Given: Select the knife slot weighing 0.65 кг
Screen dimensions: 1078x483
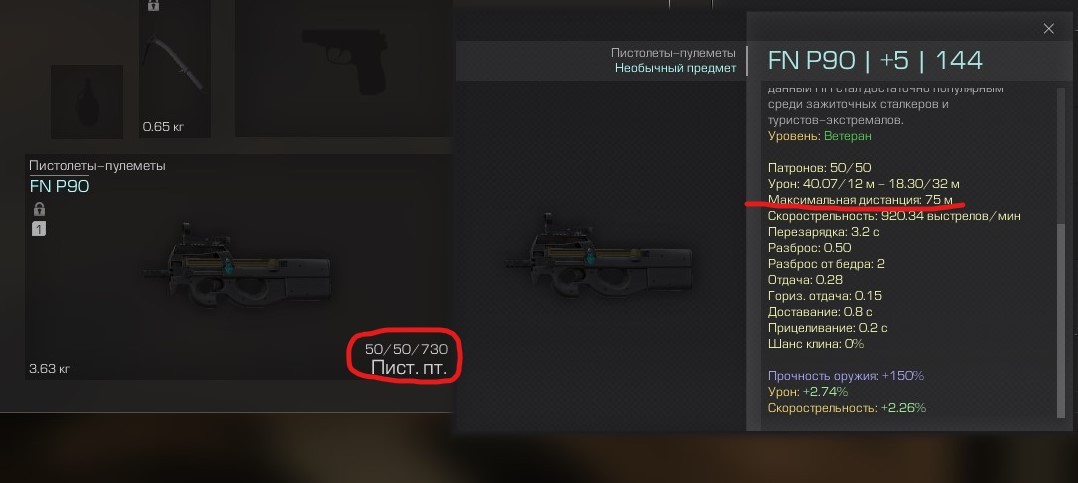Looking at the screenshot, I should [175, 69].
